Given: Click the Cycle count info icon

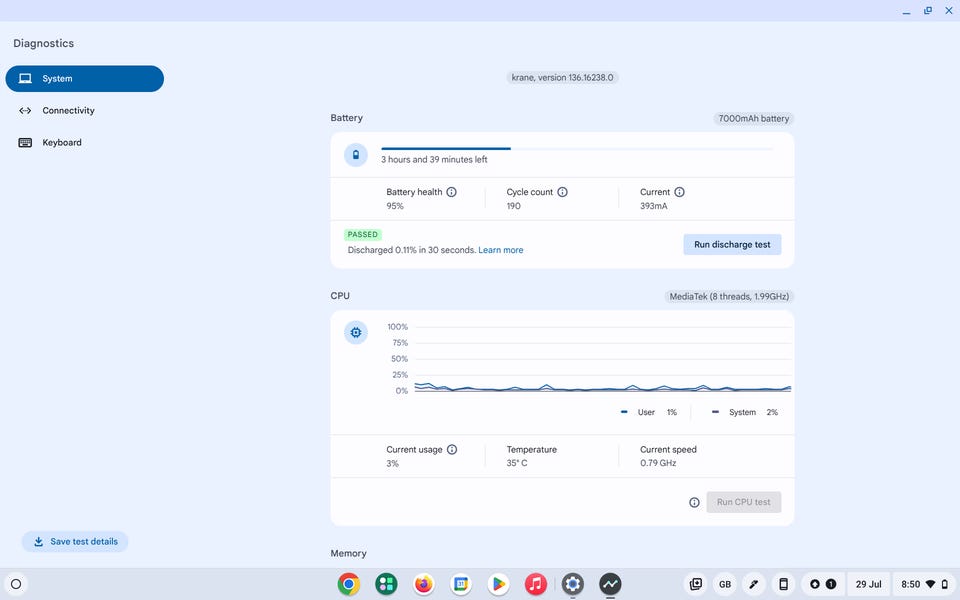Looking at the screenshot, I should click(562, 192).
